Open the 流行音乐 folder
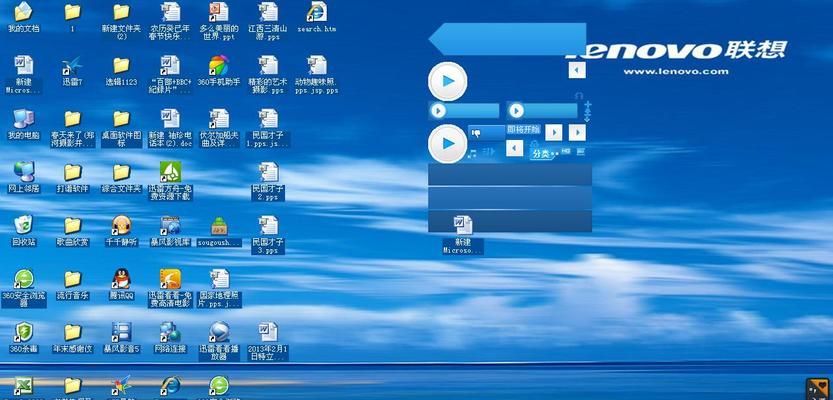The width and height of the screenshot is (833, 400). pyautogui.click(x=72, y=279)
